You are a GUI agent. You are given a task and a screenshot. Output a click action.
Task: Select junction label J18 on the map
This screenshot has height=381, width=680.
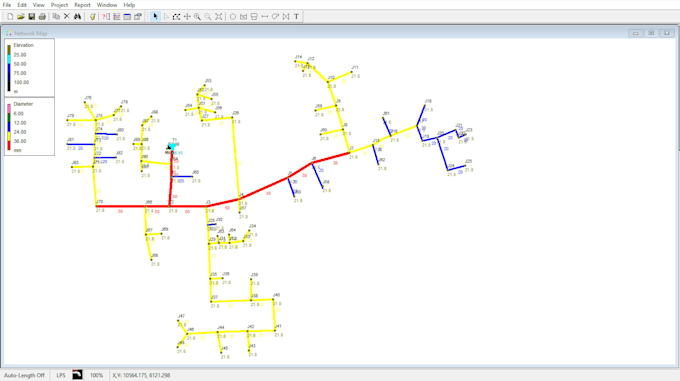pyautogui.click(x=428, y=101)
